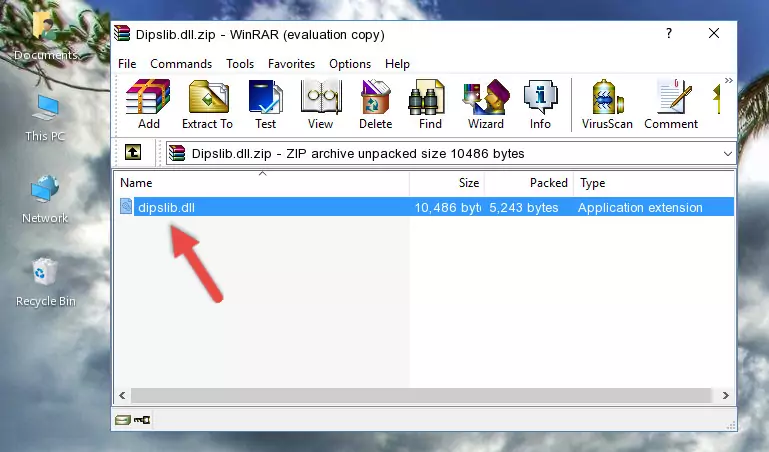Open the Commands menu
The image size is (769, 452).
pos(181,64)
